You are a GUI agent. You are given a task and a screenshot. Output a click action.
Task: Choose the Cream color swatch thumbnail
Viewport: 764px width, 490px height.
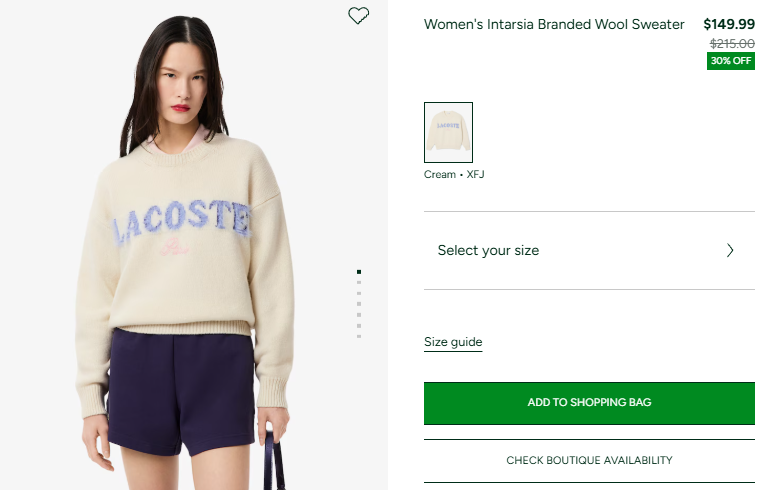[448, 132]
